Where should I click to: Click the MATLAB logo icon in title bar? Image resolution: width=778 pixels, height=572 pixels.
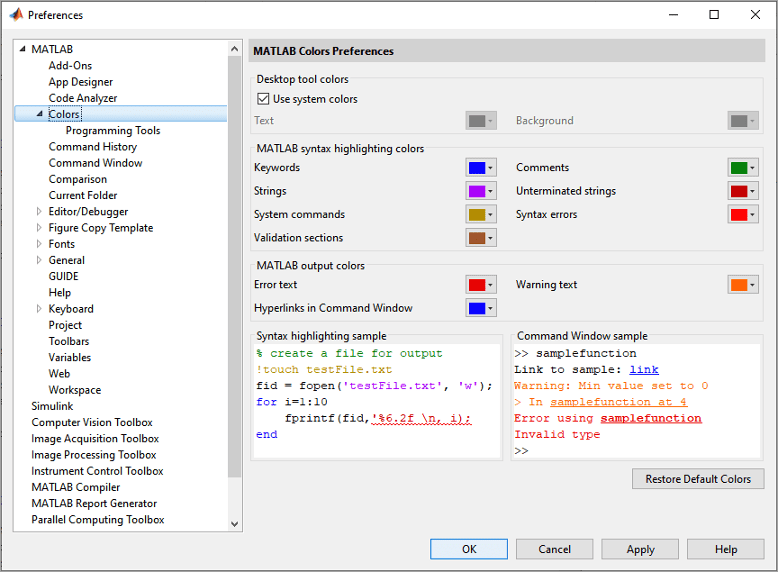pyautogui.click(x=16, y=15)
